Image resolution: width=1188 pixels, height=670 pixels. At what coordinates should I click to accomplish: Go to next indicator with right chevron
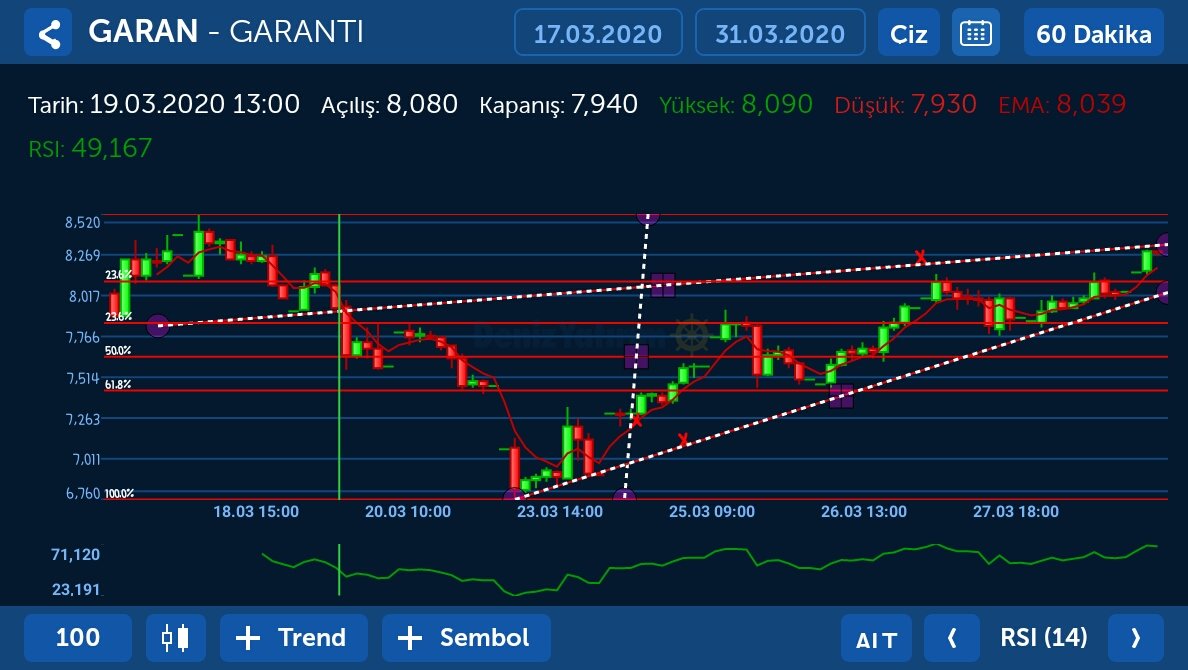[x=1135, y=637]
